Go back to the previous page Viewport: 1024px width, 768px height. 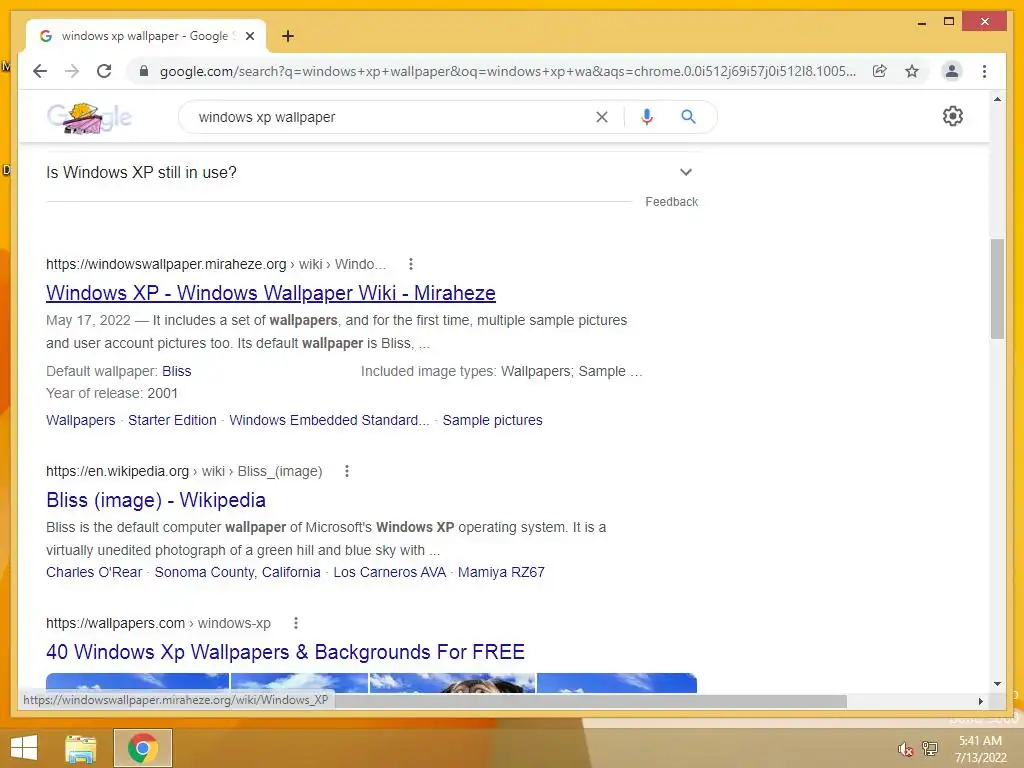click(40, 71)
